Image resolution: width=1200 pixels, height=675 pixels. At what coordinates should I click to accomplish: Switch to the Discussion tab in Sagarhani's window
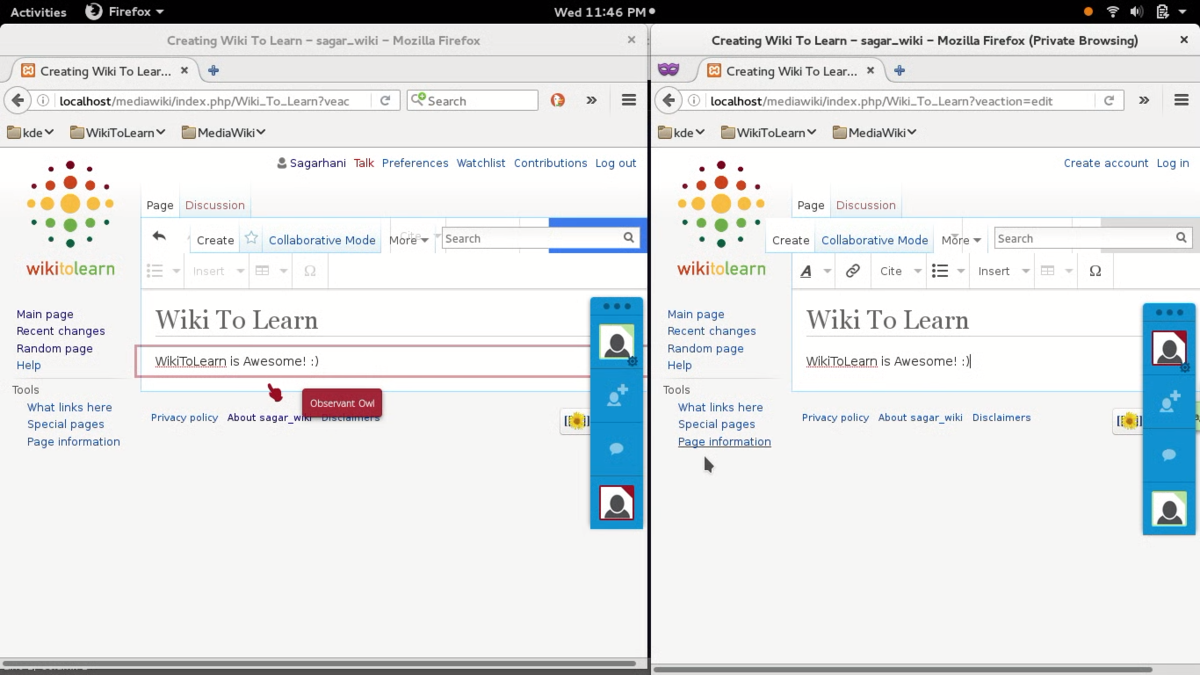pyautogui.click(x=215, y=205)
